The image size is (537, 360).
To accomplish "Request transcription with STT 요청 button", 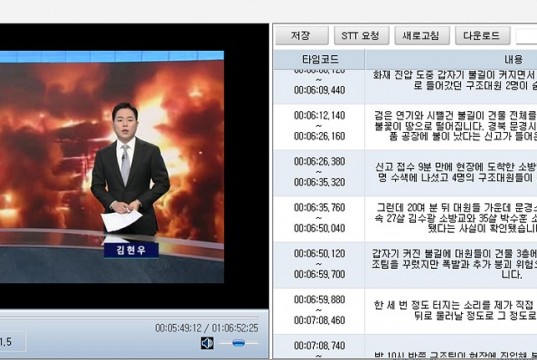I will 361,36.
